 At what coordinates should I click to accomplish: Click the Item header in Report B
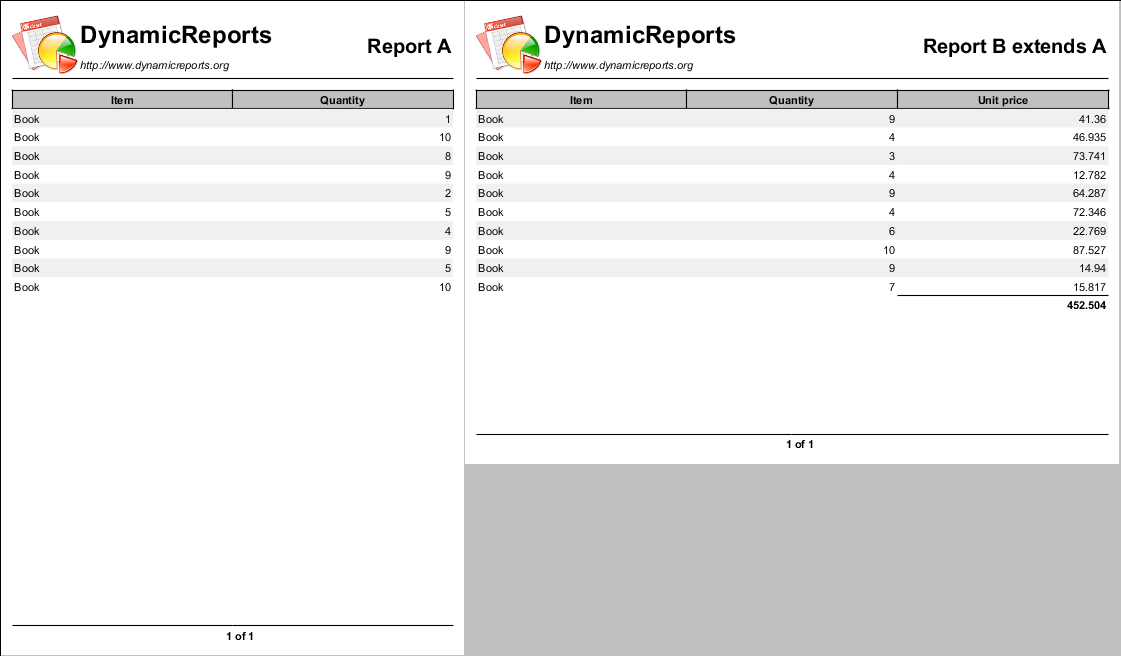click(581, 100)
